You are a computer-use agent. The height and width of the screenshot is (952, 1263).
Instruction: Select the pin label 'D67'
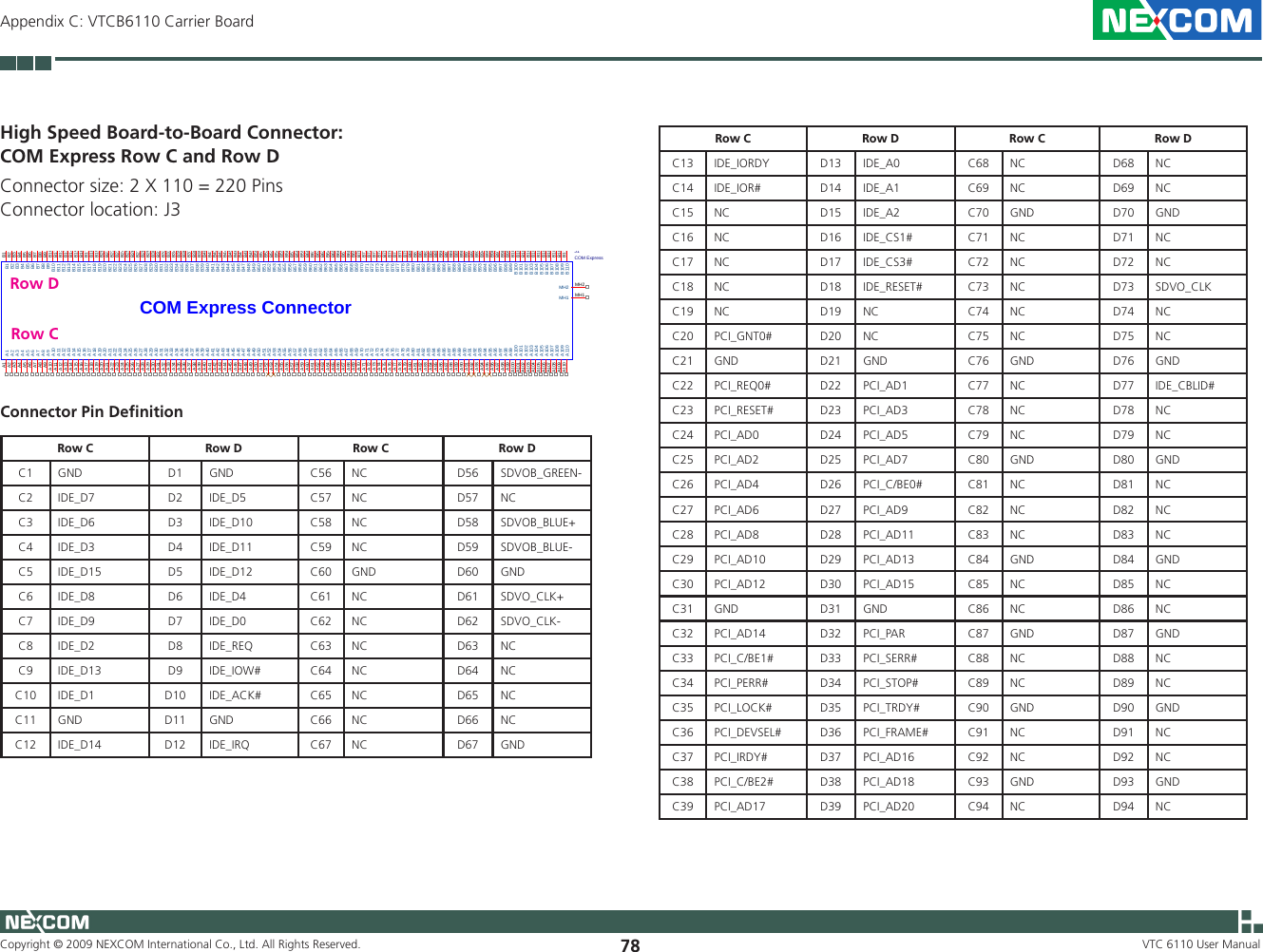pos(468,745)
